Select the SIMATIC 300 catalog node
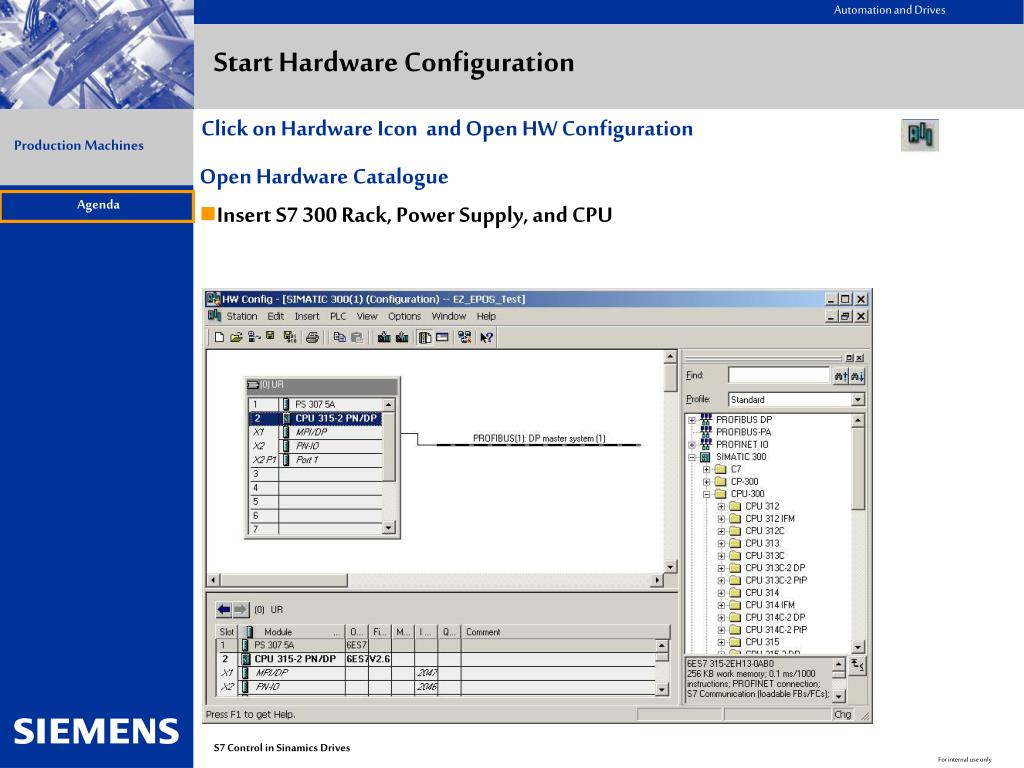Screen dimensions: 1024x768 pos(741,456)
